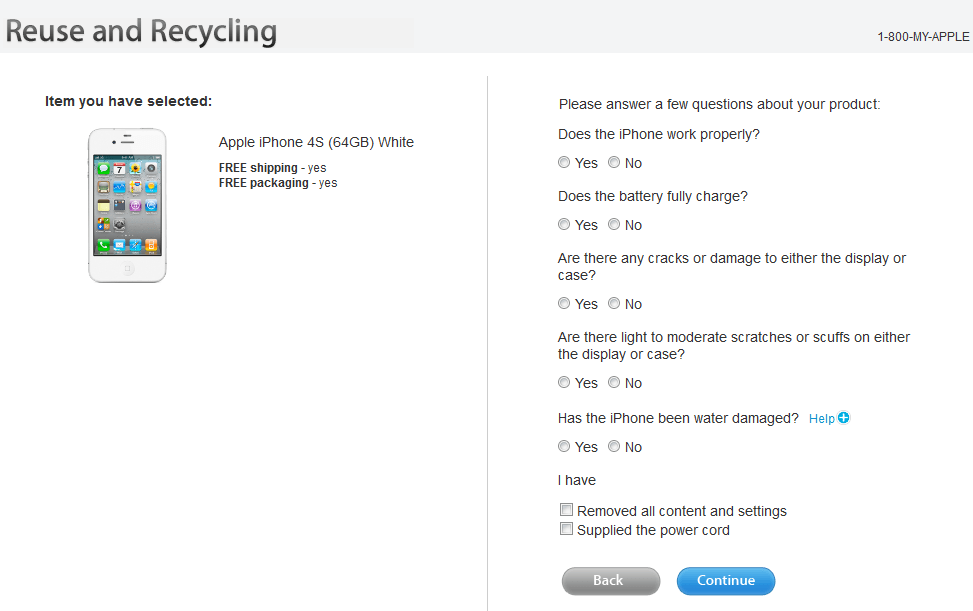973x611 pixels.
Task: Click the 1-800-MY-APPLE phone number
Action: point(923,37)
